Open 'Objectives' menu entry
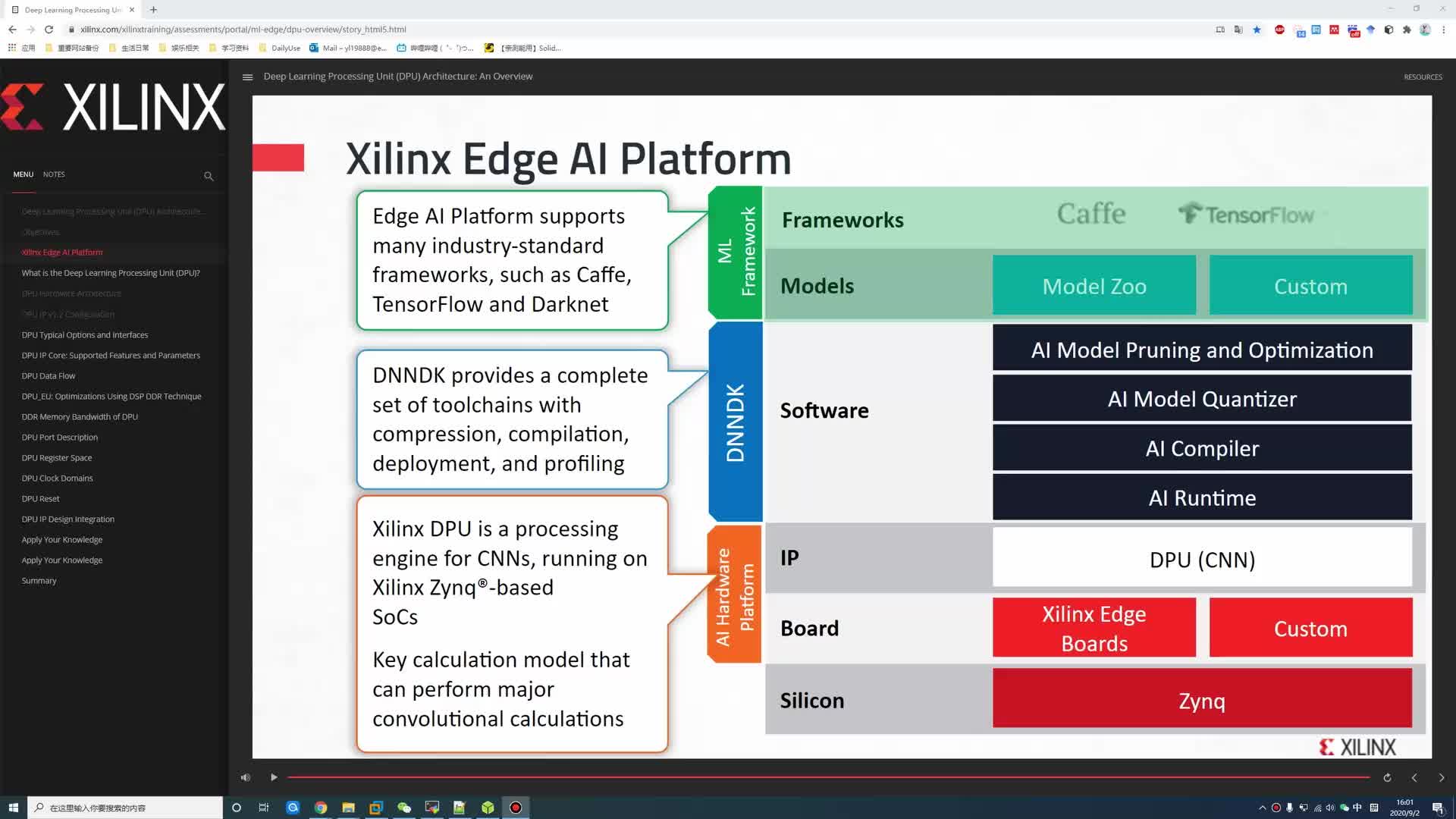 click(x=40, y=232)
